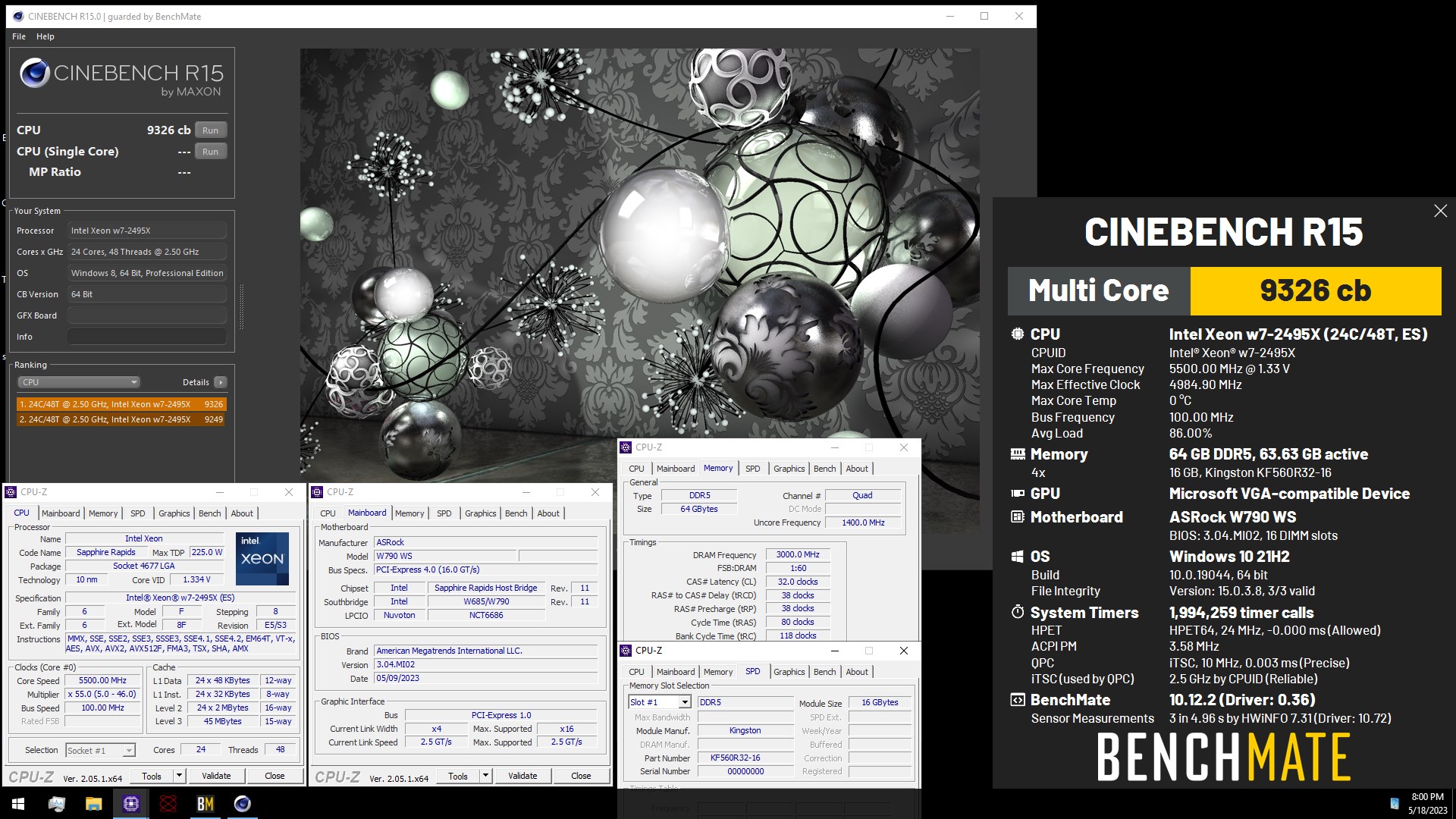
Task: Click the empty GFX Board field
Action: click(147, 315)
